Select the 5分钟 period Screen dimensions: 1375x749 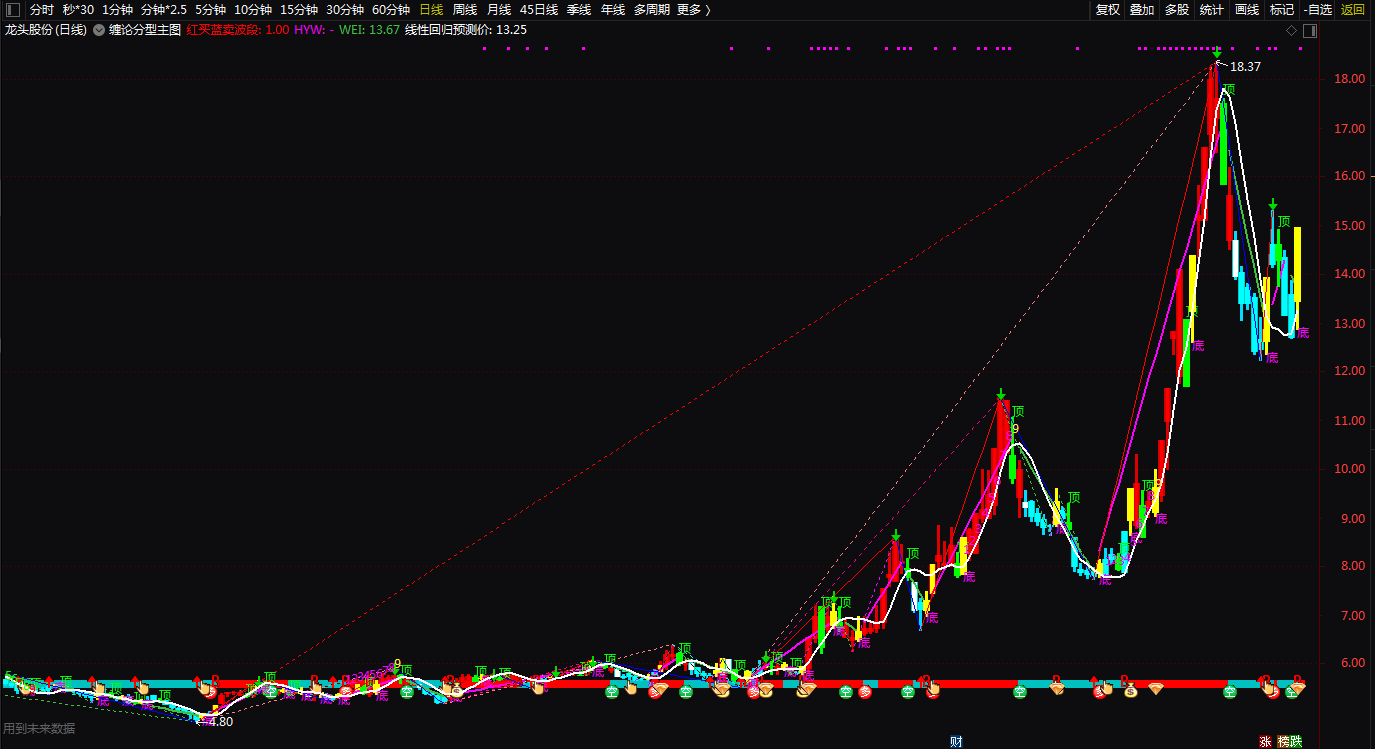pos(210,10)
